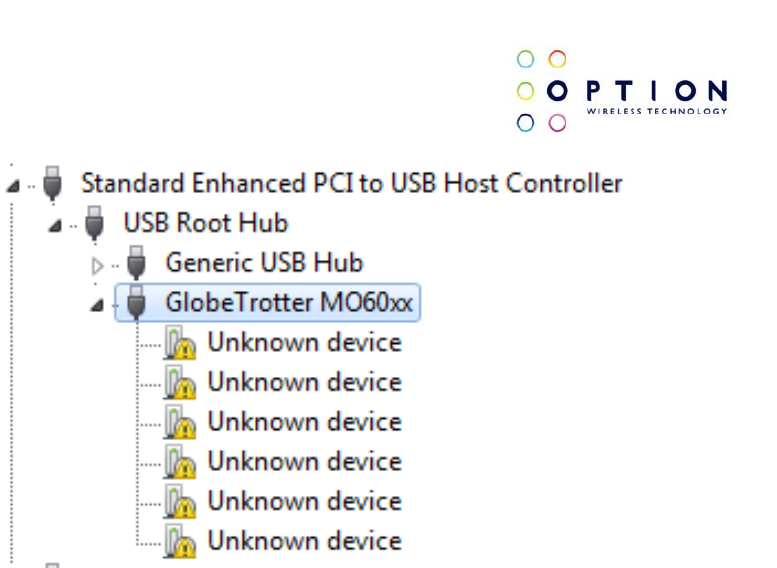
Task: Expand the Generic USB Hub node
Action: click(98, 266)
